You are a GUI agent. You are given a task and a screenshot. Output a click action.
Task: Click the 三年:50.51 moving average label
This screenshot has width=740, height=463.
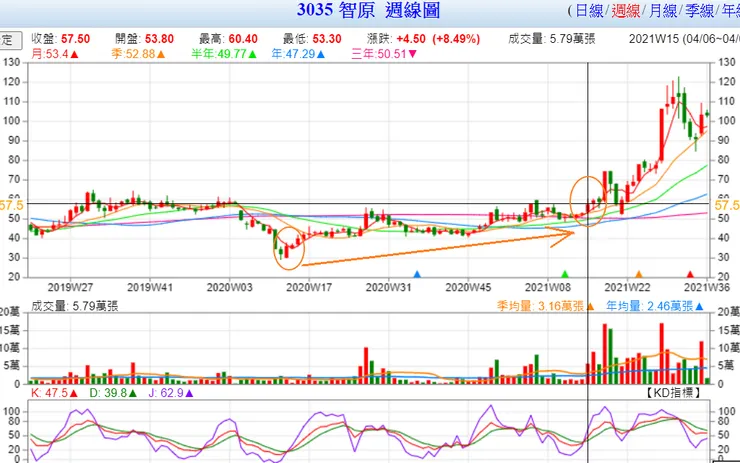[384, 54]
